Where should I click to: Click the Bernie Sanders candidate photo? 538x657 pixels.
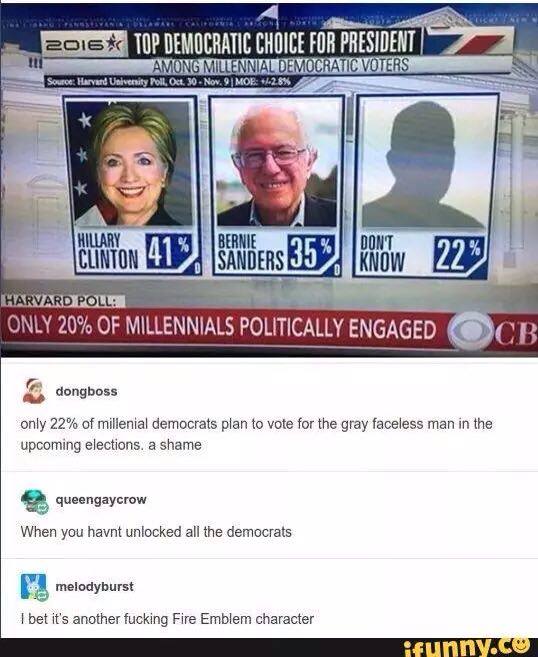(x=277, y=163)
